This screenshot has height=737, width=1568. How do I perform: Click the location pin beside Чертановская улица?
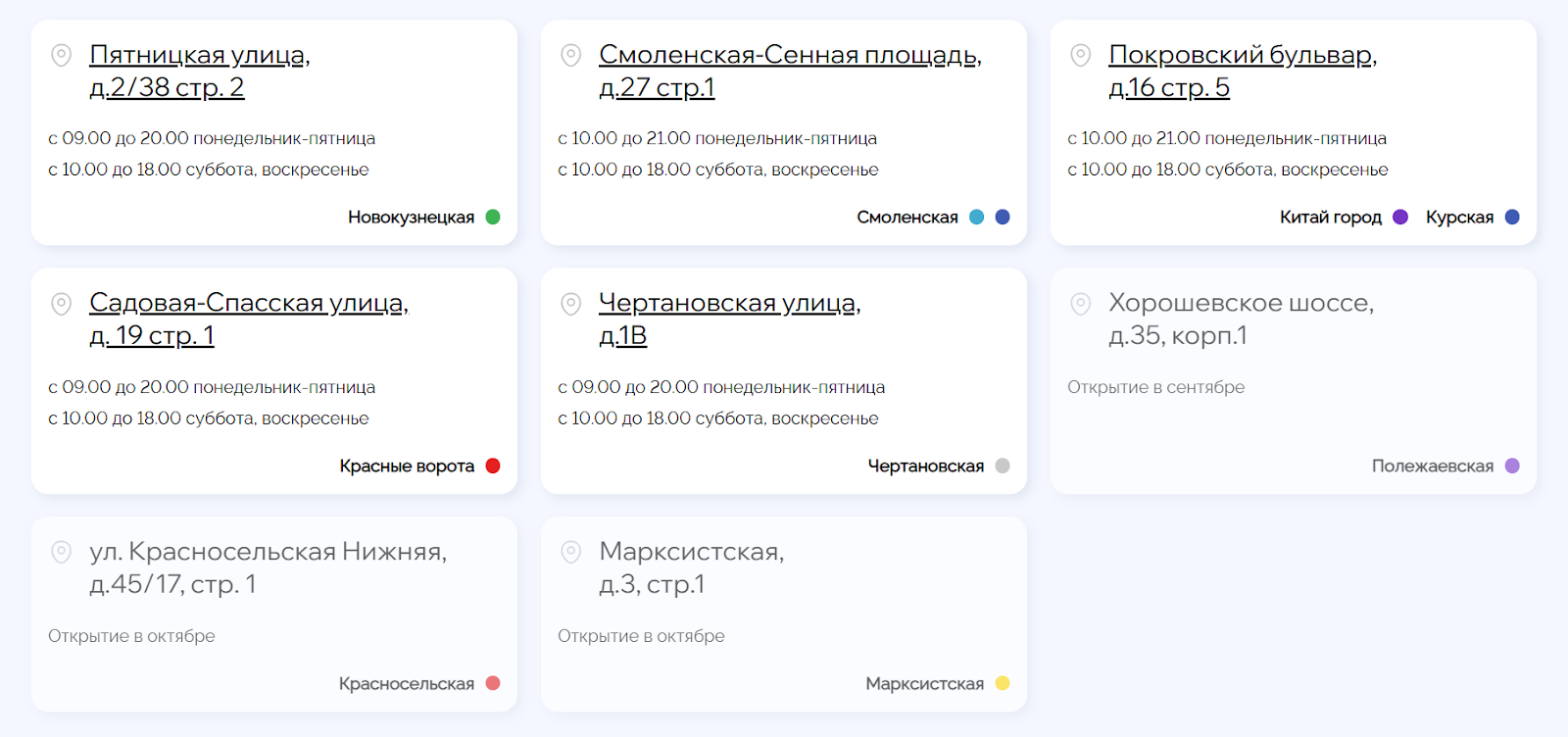[570, 304]
